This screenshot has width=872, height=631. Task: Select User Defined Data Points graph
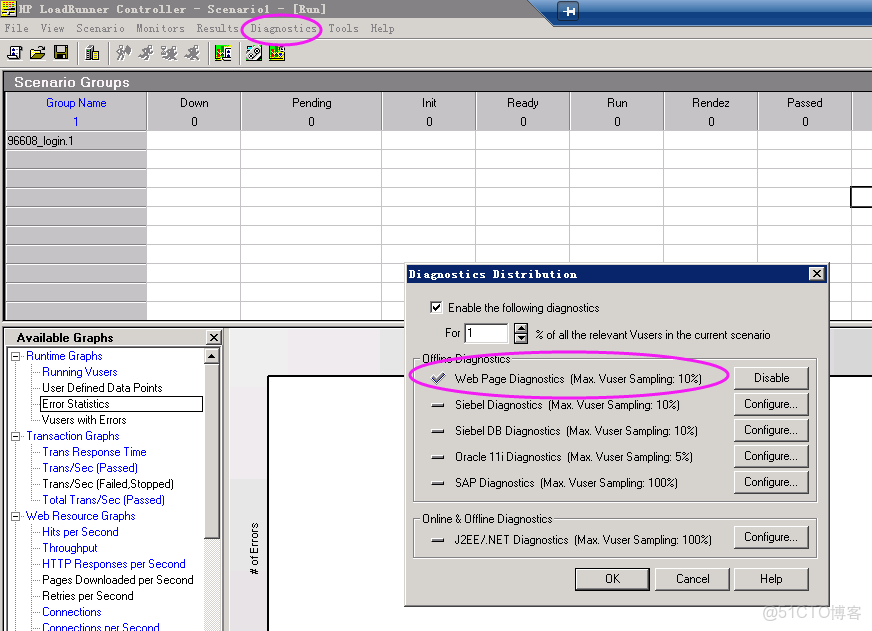coord(102,388)
